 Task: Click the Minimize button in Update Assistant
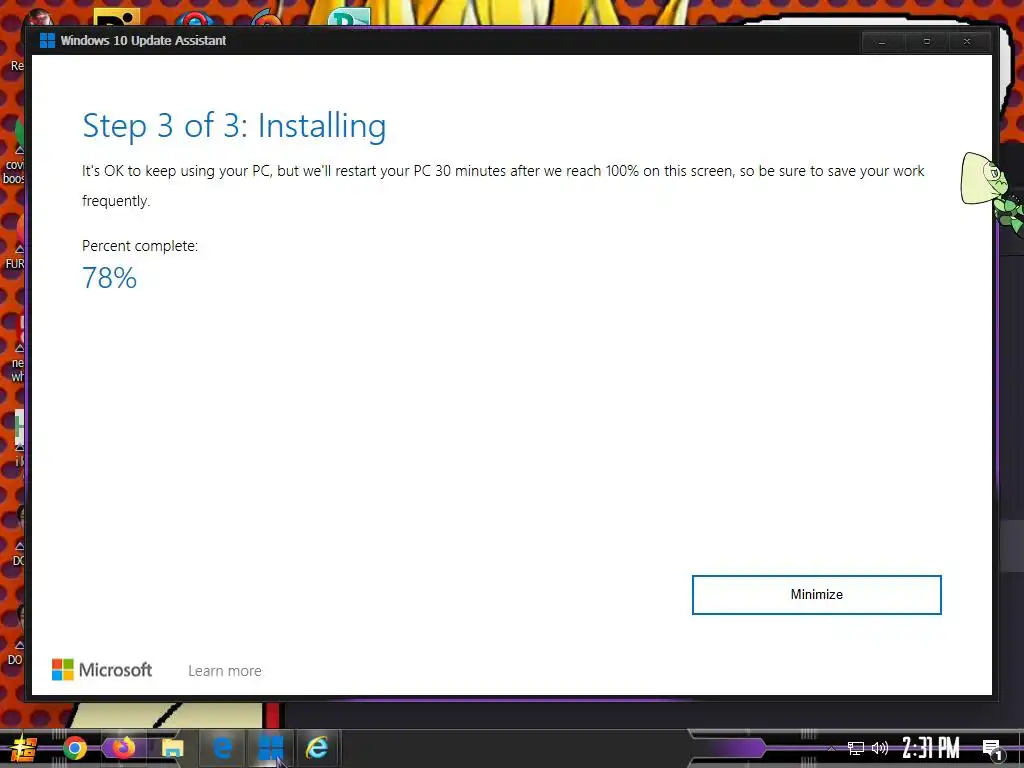816,594
